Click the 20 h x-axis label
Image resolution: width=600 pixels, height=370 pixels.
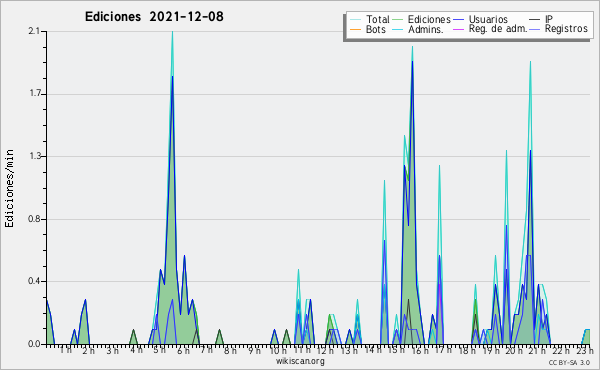514,350
